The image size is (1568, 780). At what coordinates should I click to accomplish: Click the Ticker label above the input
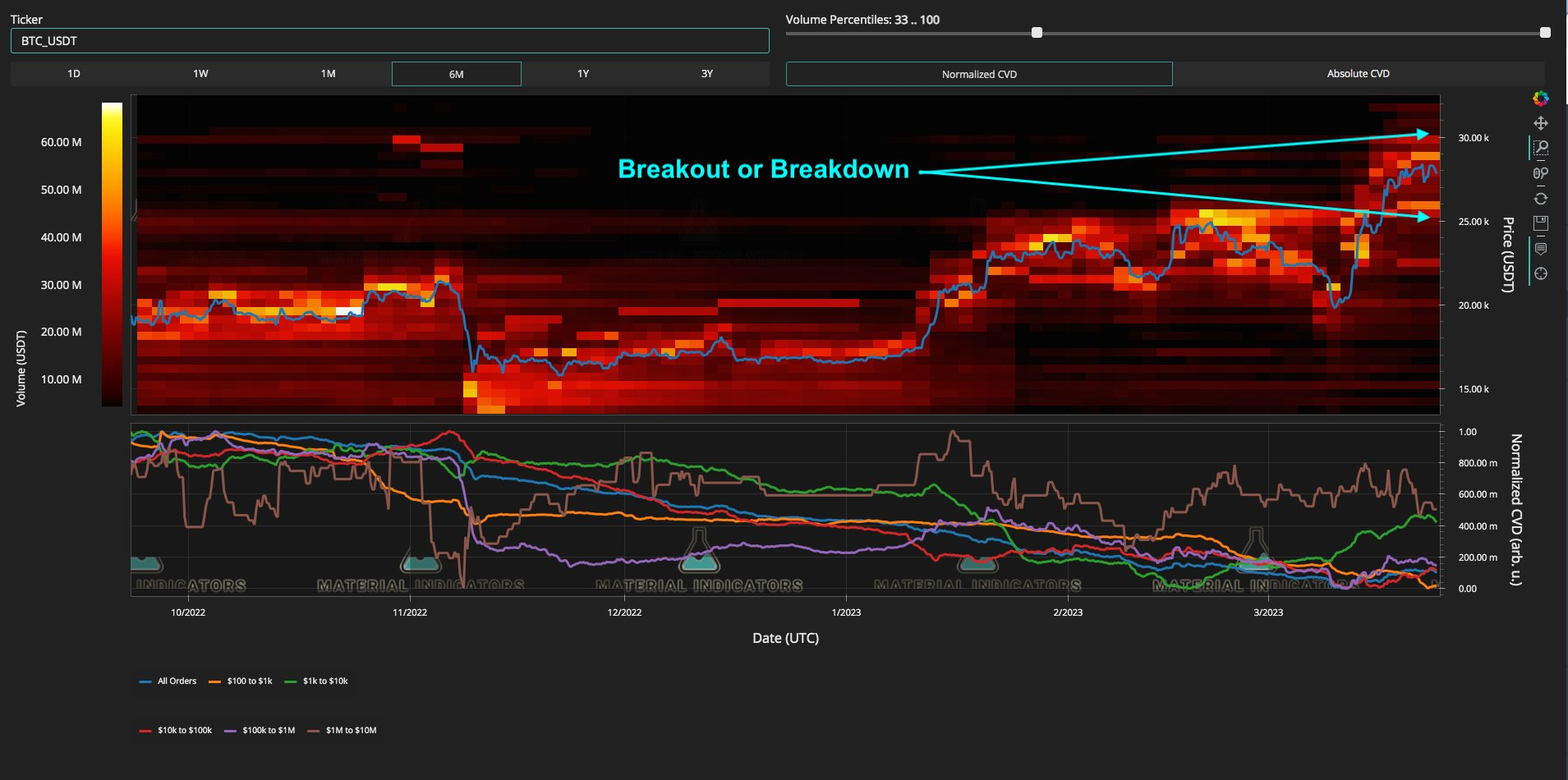tap(26, 20)
